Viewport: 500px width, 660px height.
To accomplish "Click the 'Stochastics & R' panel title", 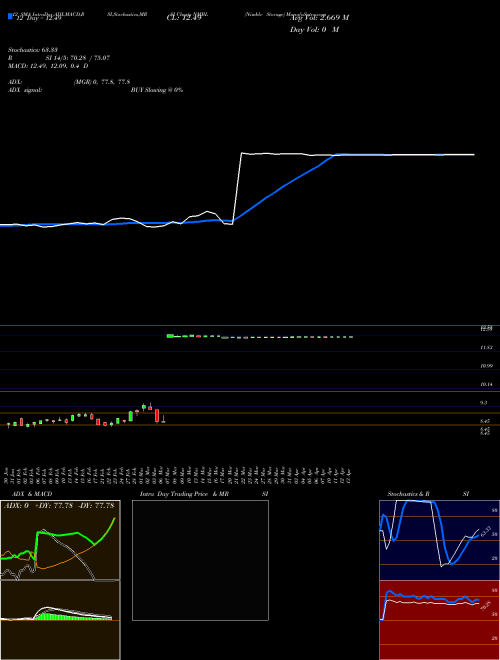I will pyautogui.click(x=408, y=494).
